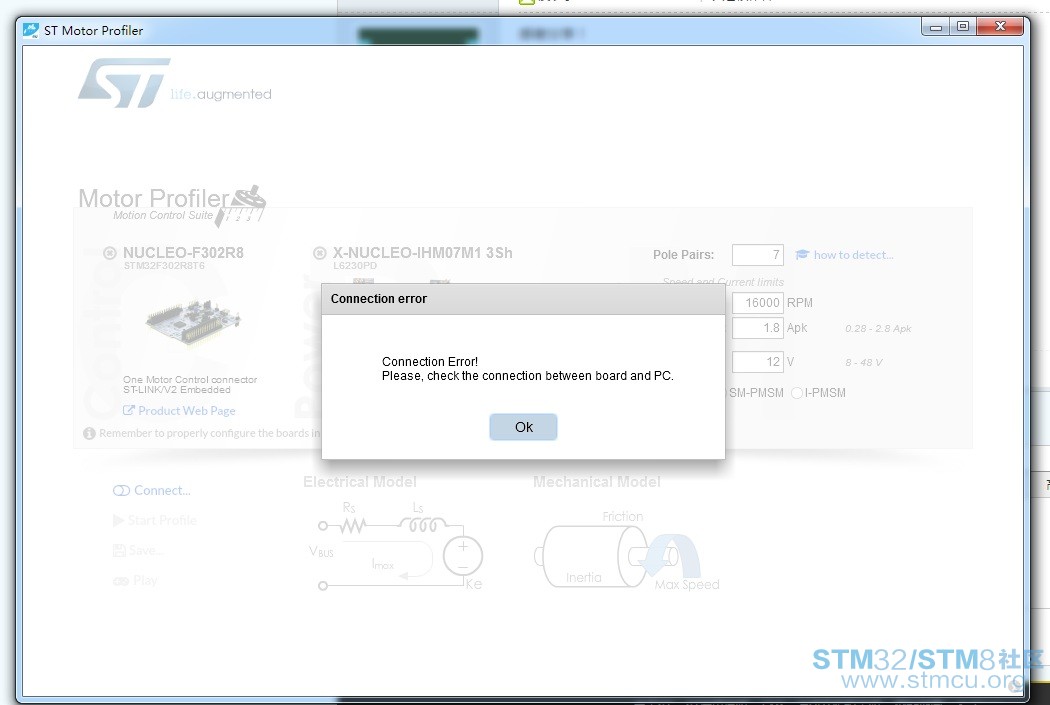The height and width of the screenshot is (705, 1050).
Task: Click the ST logo at top left
Action: (x=124, y=83)
